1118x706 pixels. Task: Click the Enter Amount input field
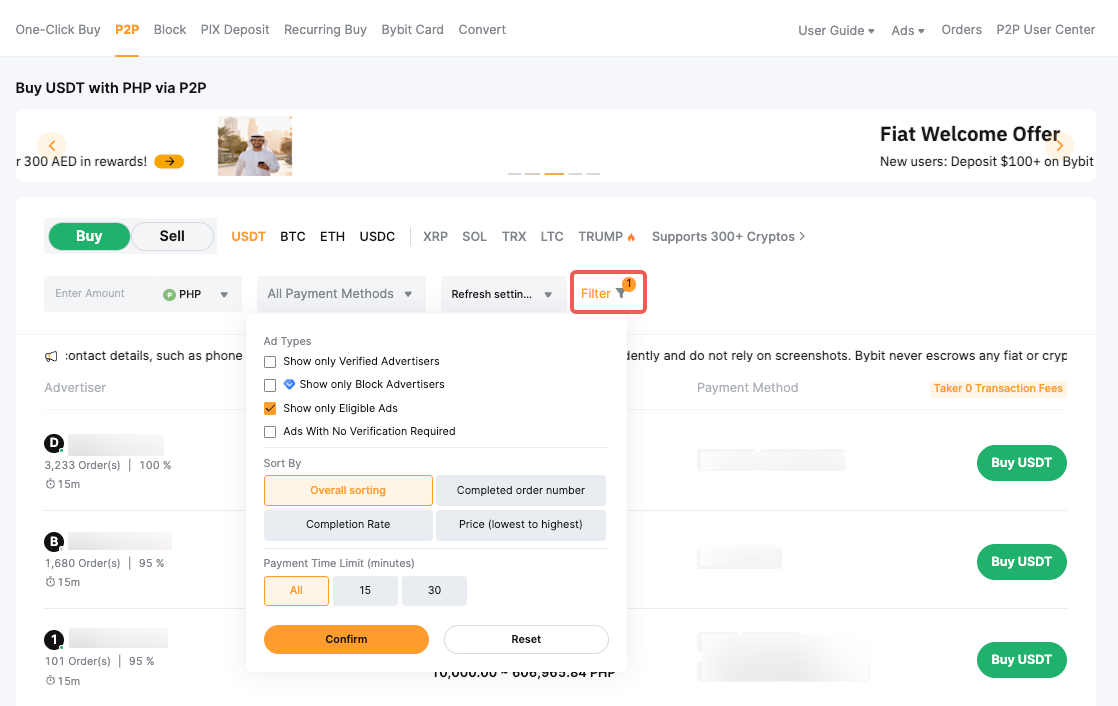98,294
